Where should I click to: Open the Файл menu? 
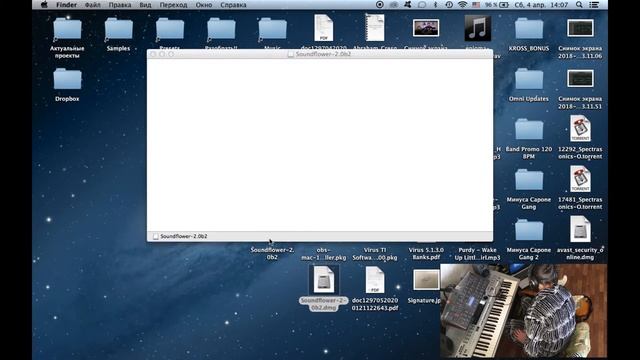click(x=93, y=5)
